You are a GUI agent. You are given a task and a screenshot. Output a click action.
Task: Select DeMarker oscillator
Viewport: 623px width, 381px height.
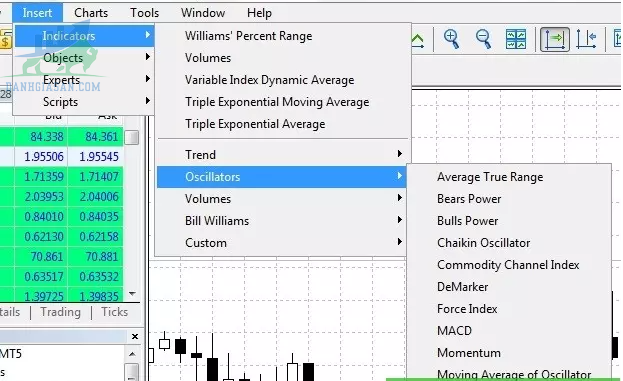pyautogui.click(x=509, y=287)
